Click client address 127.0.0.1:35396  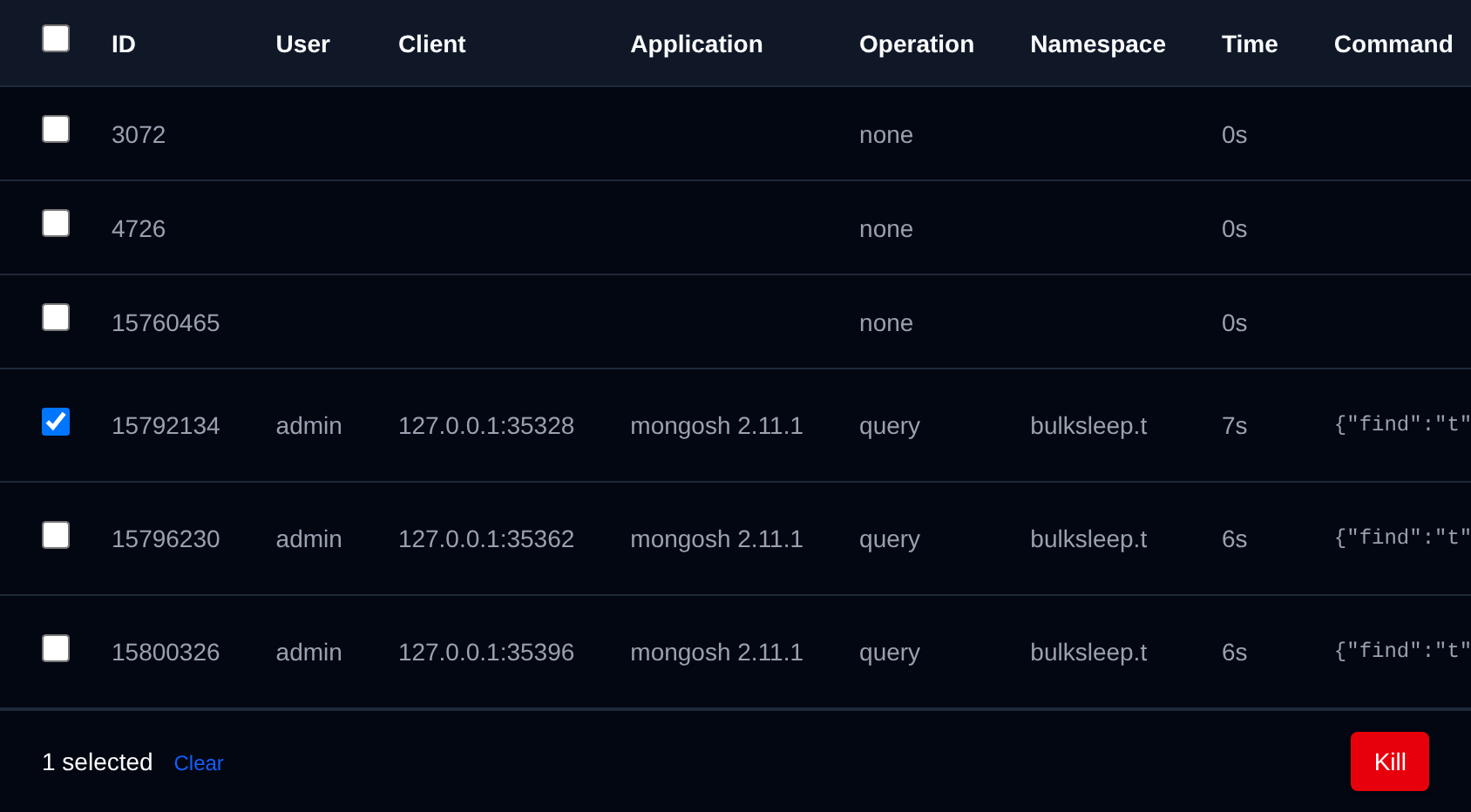click(x=486, y=653)
